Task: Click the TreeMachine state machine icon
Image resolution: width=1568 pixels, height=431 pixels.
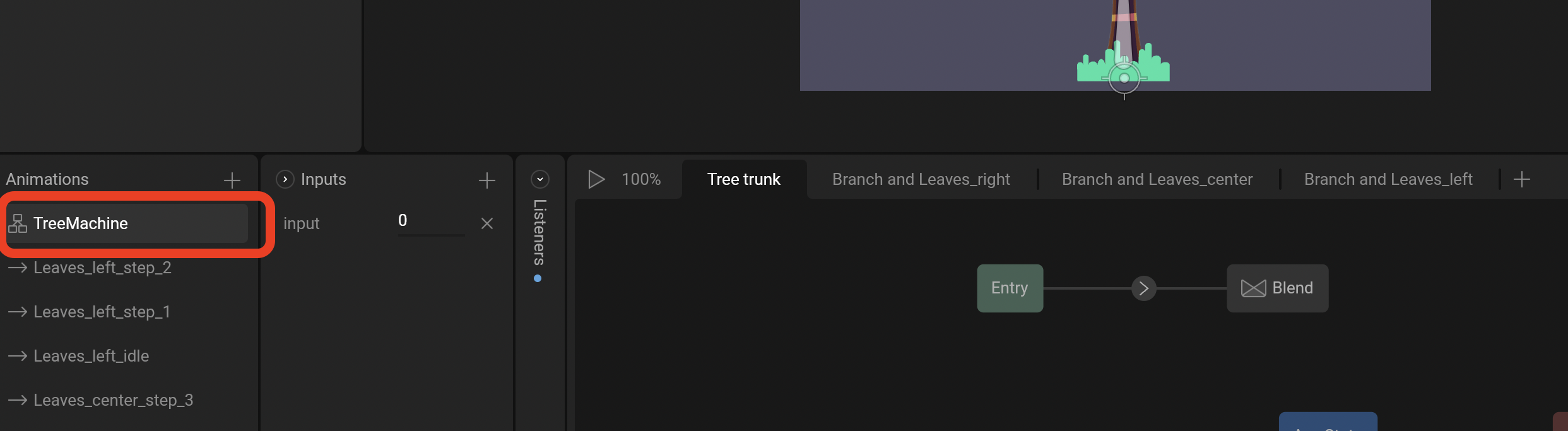Action: [x=18, y=223]
